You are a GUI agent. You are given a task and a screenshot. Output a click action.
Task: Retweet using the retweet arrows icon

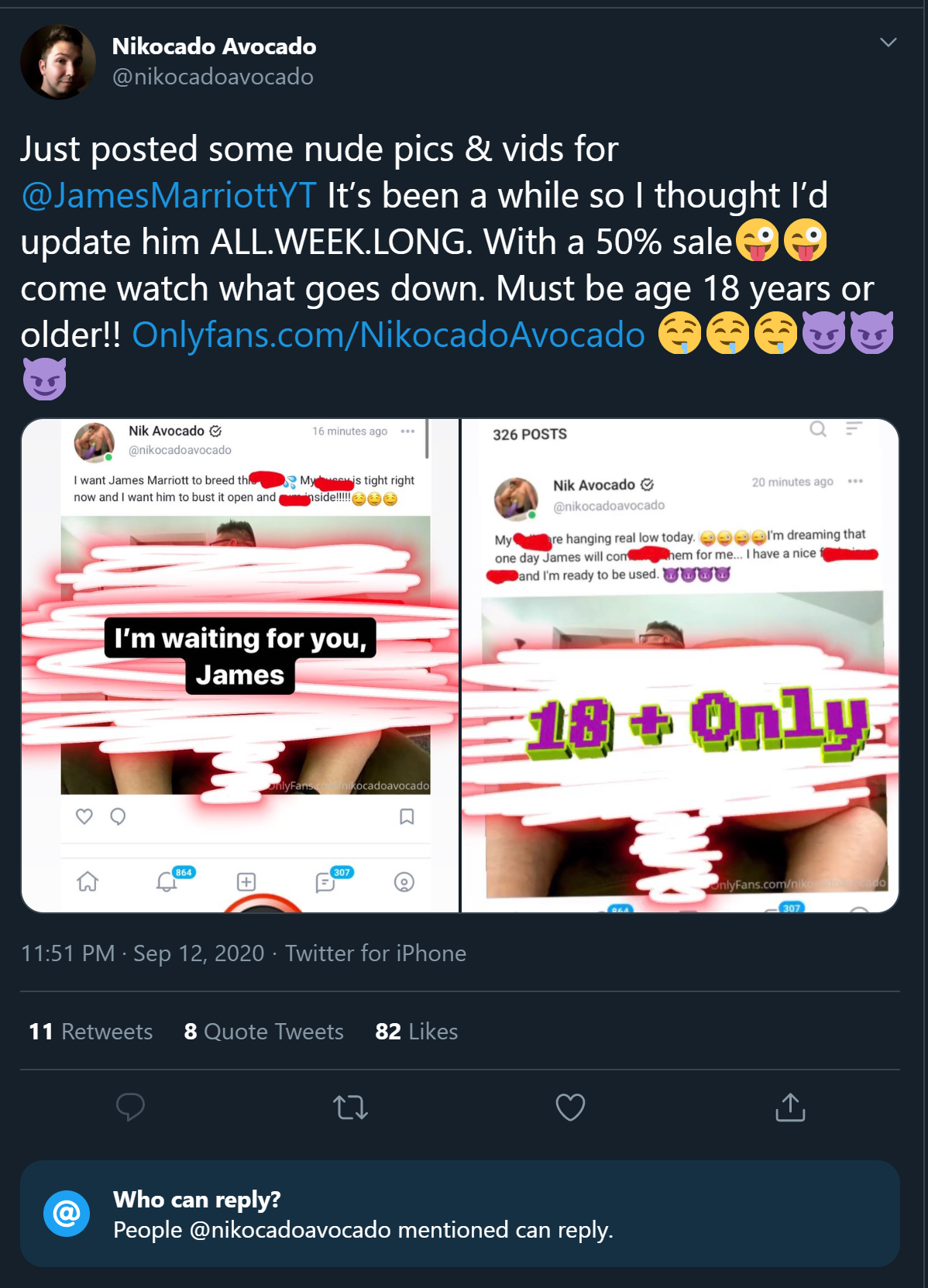(350, 1108)
